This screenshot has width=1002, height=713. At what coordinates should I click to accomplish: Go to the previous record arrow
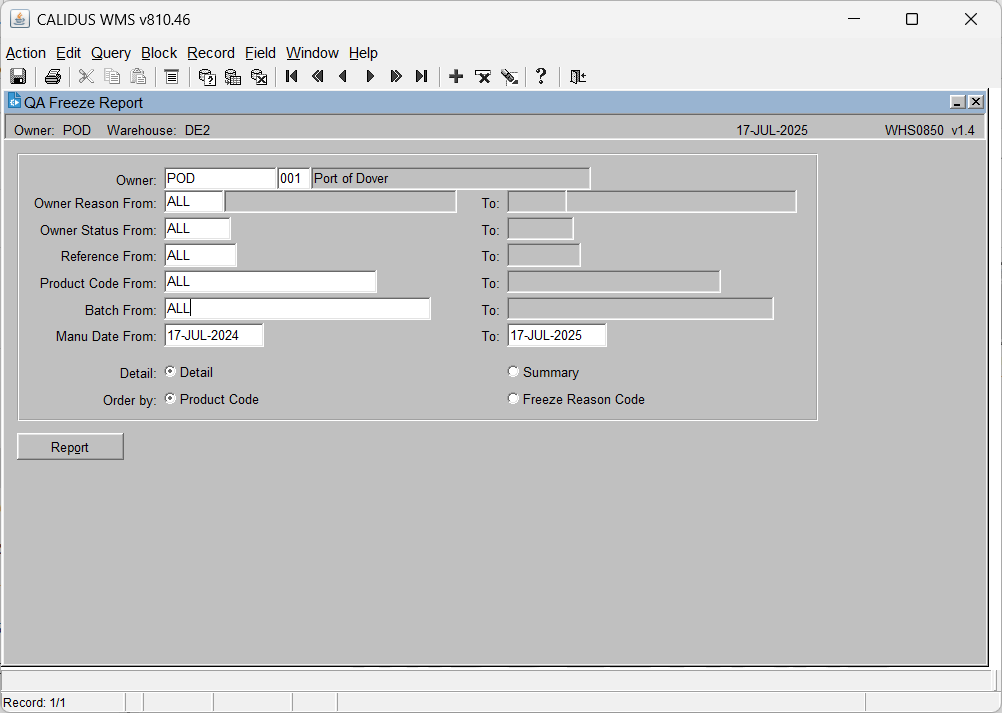coord(343,77)
